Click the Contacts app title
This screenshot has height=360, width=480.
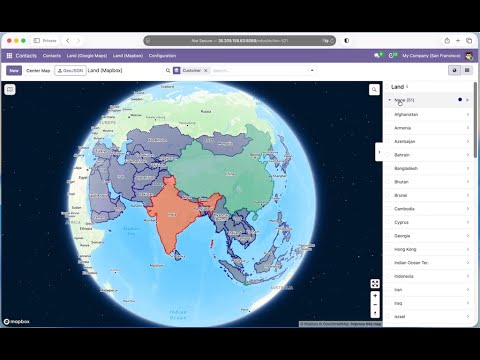[x=26, y=56]
